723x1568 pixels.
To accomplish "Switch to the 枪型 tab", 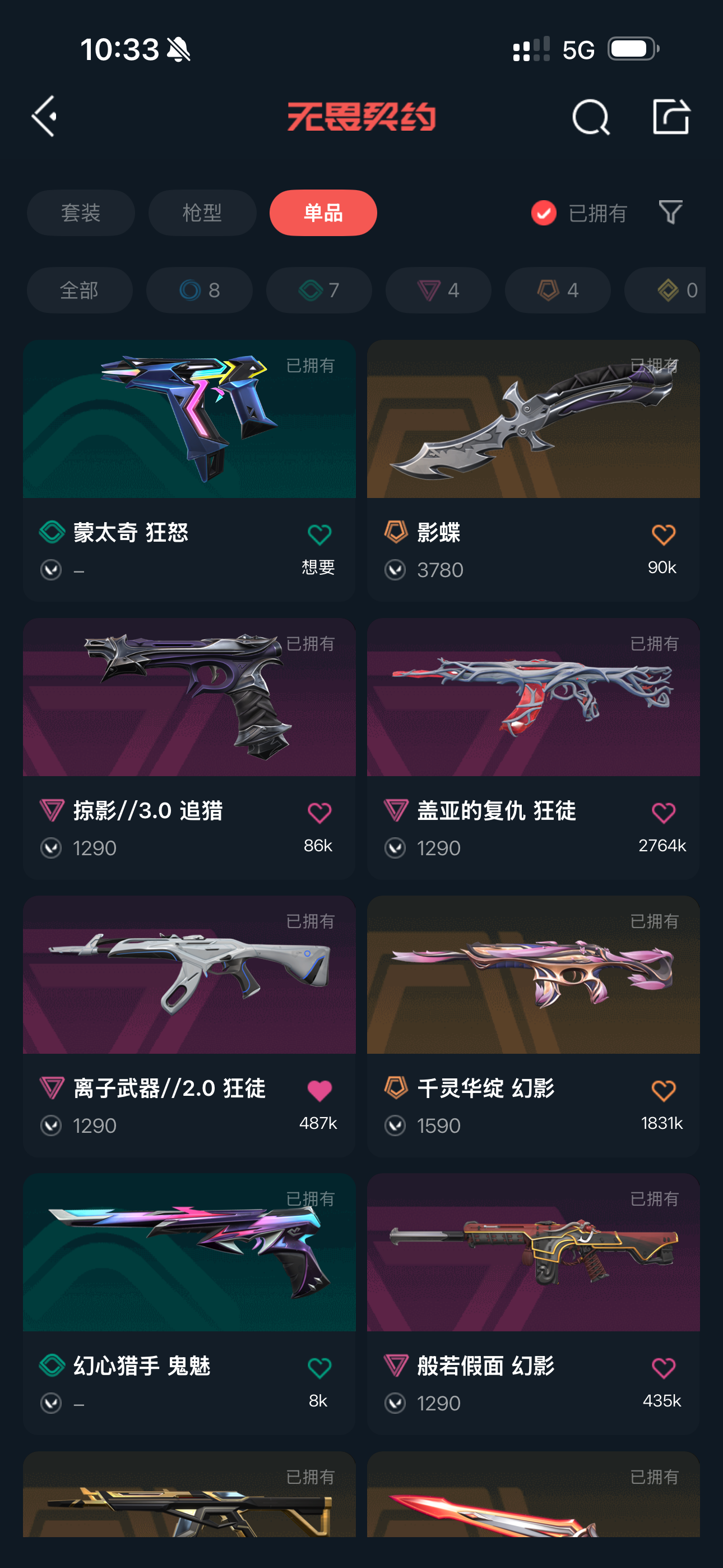I will (x=202, y=213).
